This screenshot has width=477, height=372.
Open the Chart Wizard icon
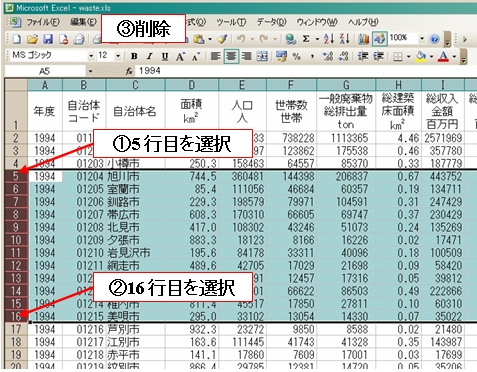[x=364, y=39]
